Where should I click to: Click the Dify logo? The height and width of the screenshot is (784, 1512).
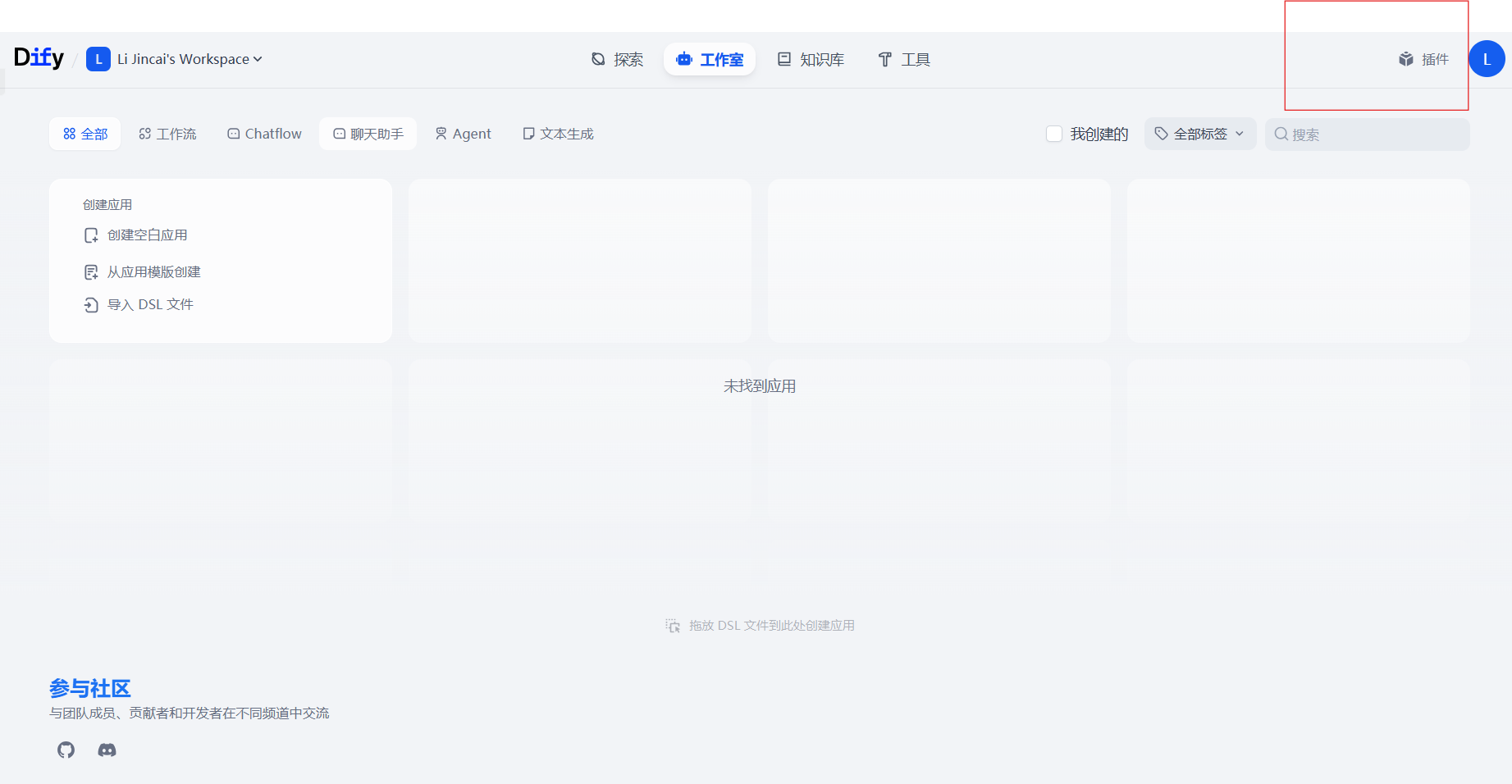coord(38,58)
